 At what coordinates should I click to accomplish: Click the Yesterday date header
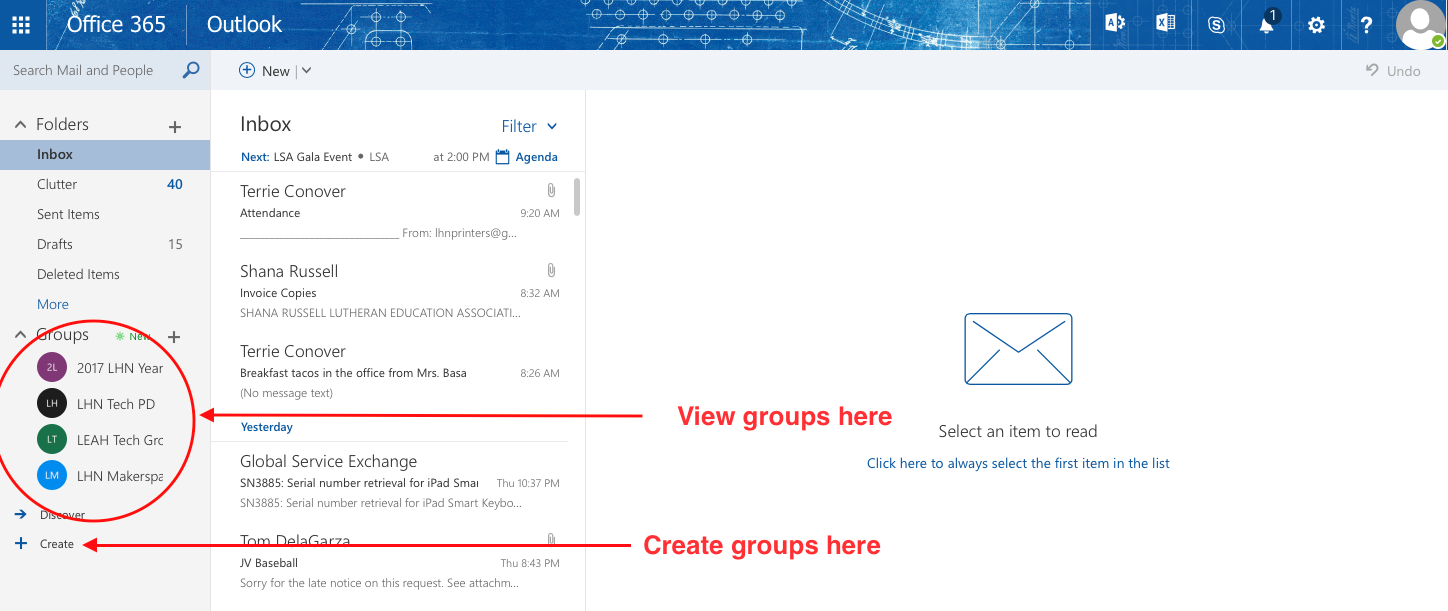[x=267, y=427]
